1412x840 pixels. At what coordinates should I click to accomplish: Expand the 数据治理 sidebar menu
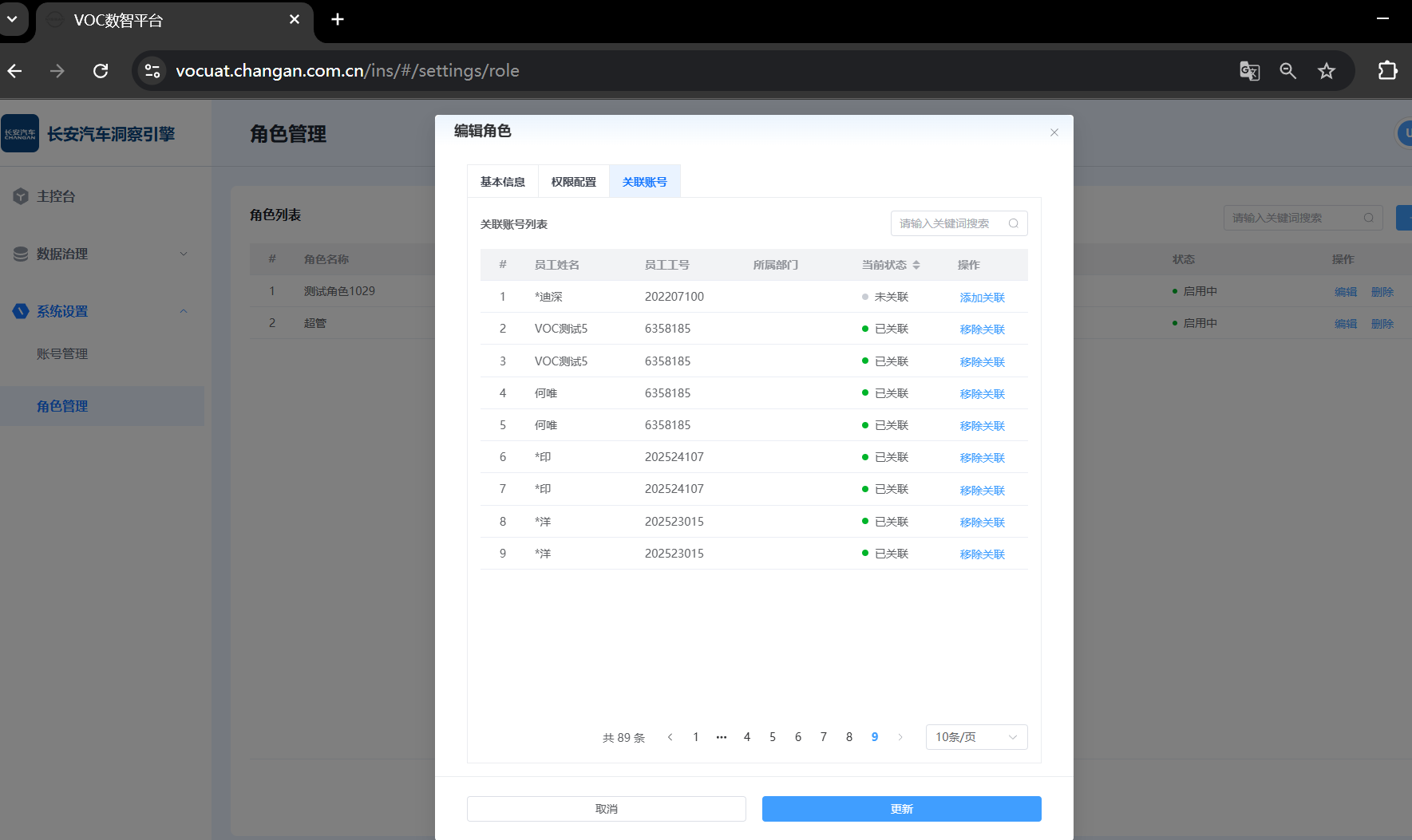point(184,254)
